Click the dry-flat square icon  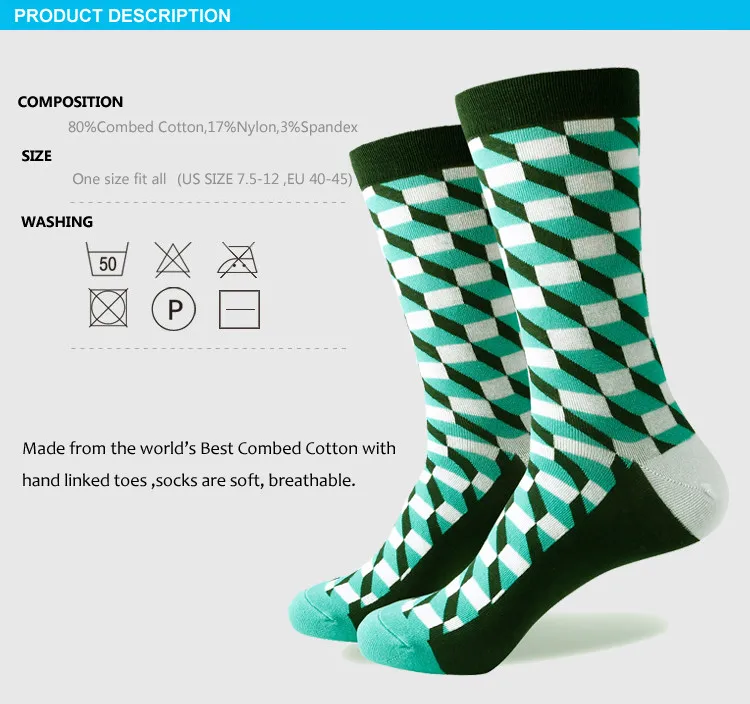tap(239, 309)
